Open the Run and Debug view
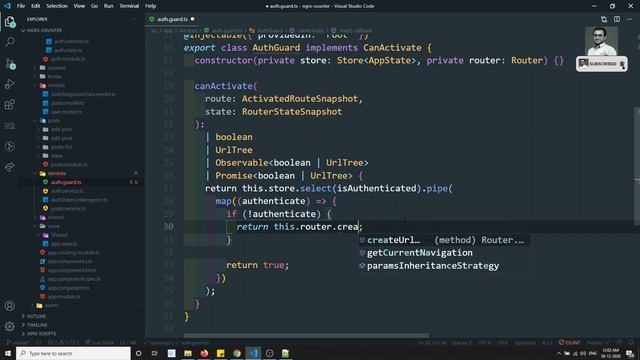Image resolution: width=640 pixels, height=360 pixels. click(10, 84)
